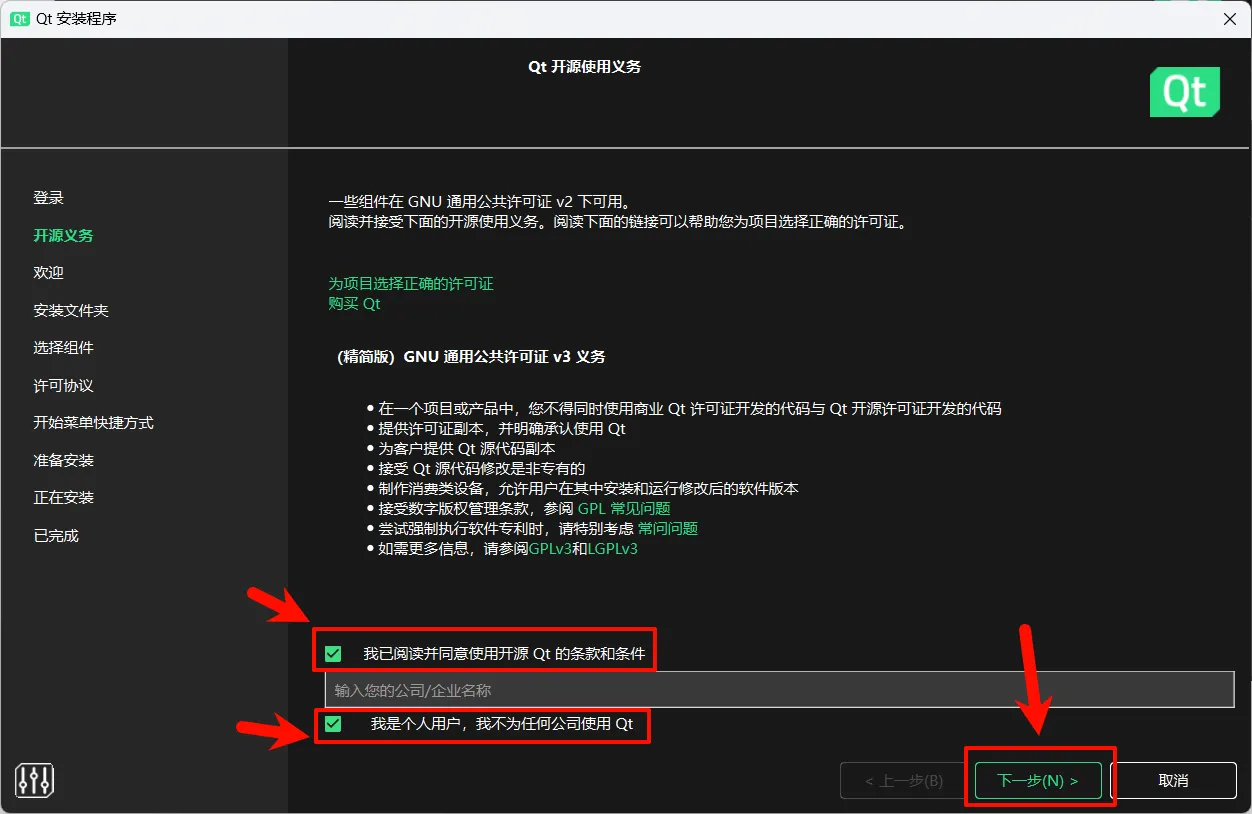Open installer settings via the sliders icon
The width and height of the screenshot is (1252, 814).
tap(34, 779)
